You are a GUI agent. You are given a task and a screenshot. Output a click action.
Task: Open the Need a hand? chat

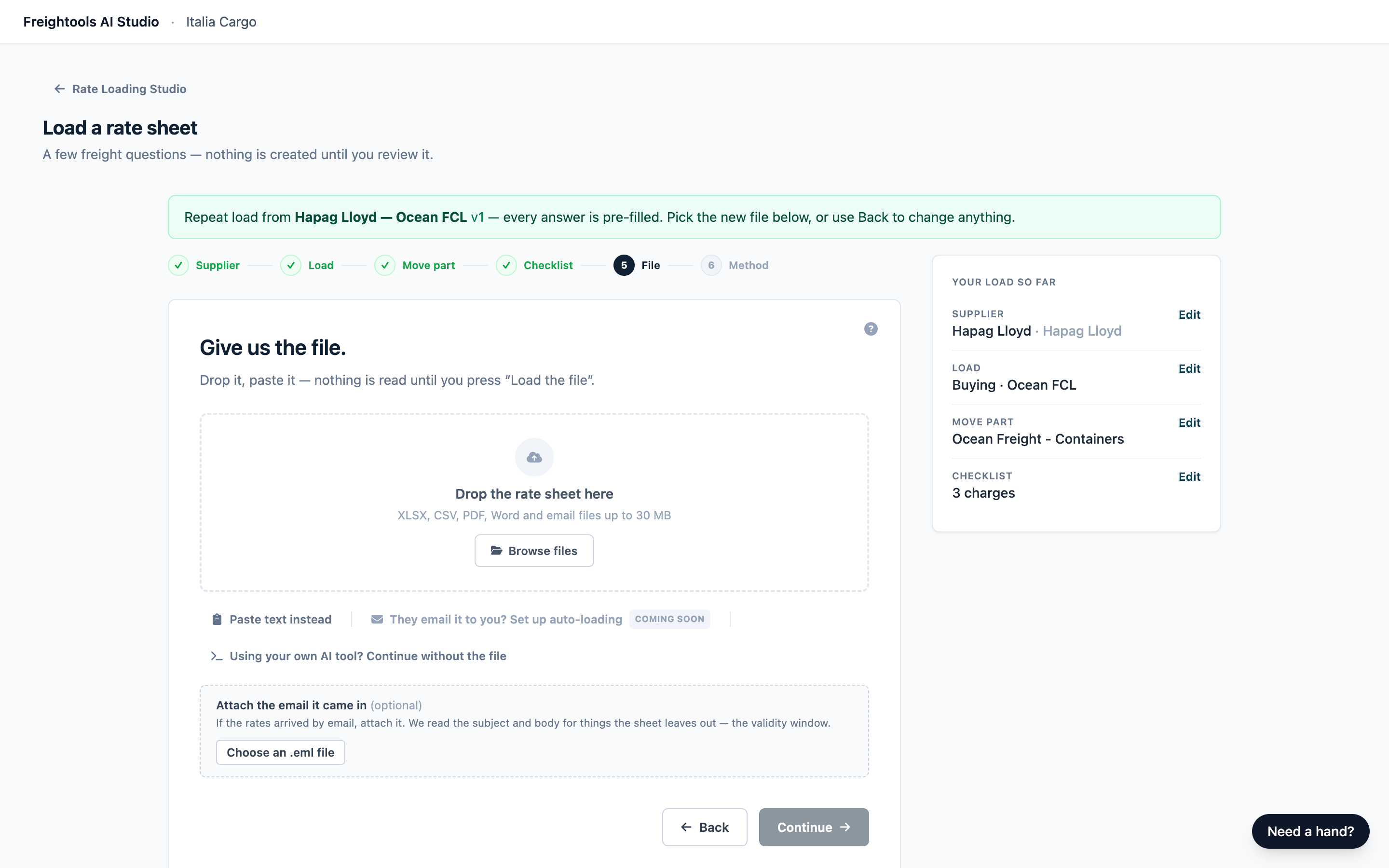1311,831
